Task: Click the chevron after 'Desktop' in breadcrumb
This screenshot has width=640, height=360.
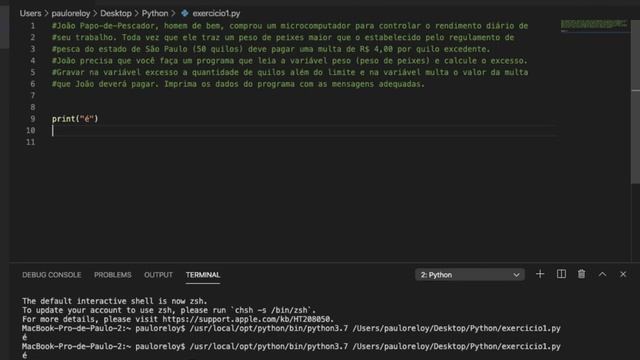Action: click(x=137, y=13)
